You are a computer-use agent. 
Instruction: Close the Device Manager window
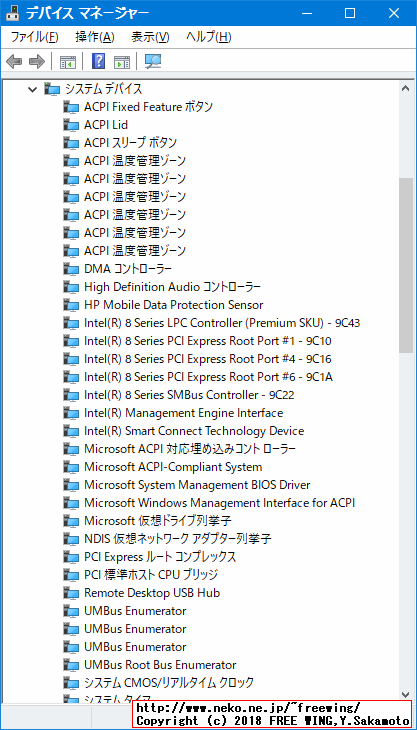[x=394, y=14]
